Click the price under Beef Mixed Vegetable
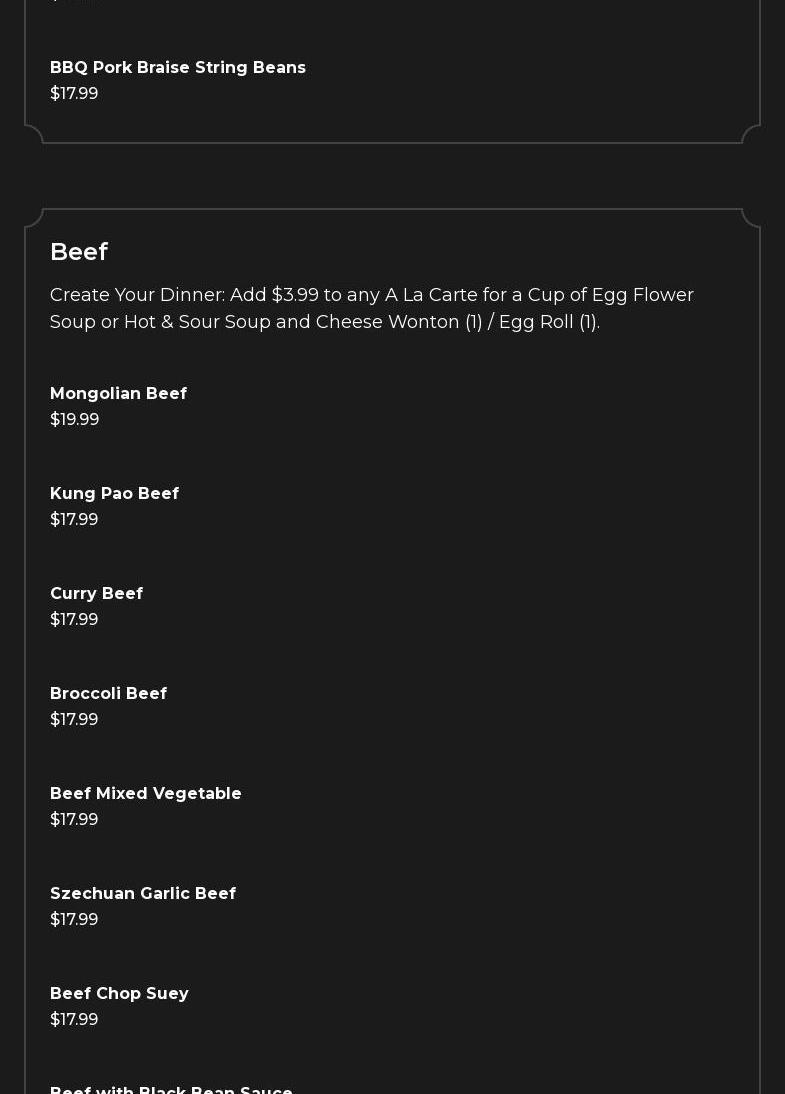Viewport: 785px width, 1094px height. pos(74,819)
